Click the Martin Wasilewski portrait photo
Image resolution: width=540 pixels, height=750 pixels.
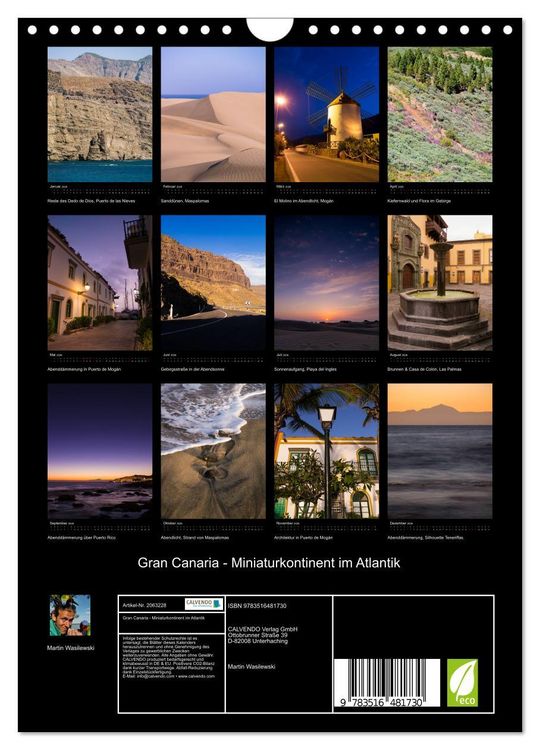pos(70,615)
